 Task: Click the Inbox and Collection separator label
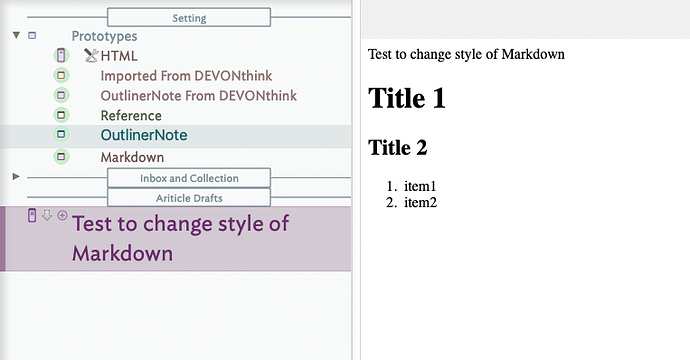coord(189,178)
